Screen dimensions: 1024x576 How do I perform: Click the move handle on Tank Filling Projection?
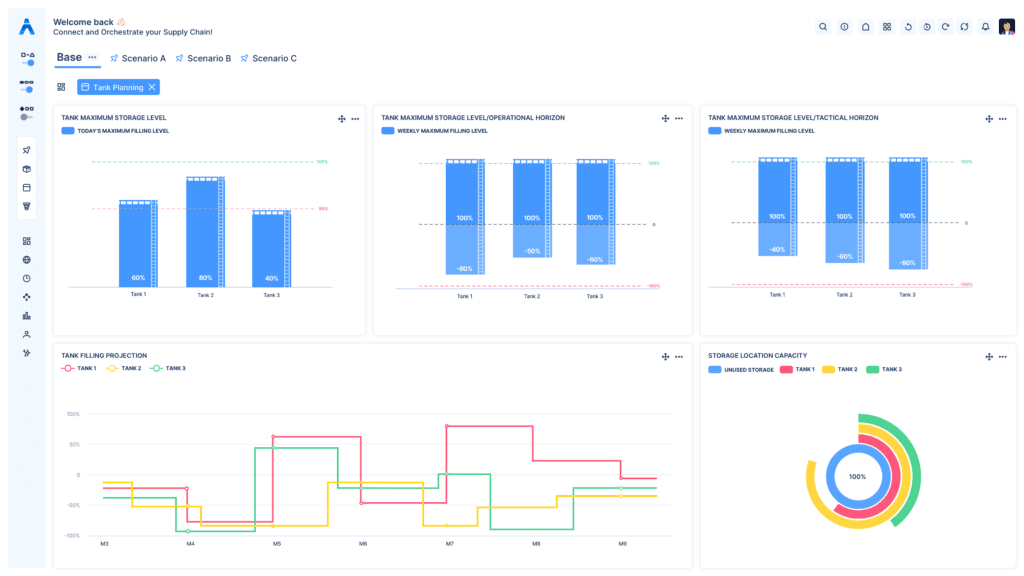point(665,357)
